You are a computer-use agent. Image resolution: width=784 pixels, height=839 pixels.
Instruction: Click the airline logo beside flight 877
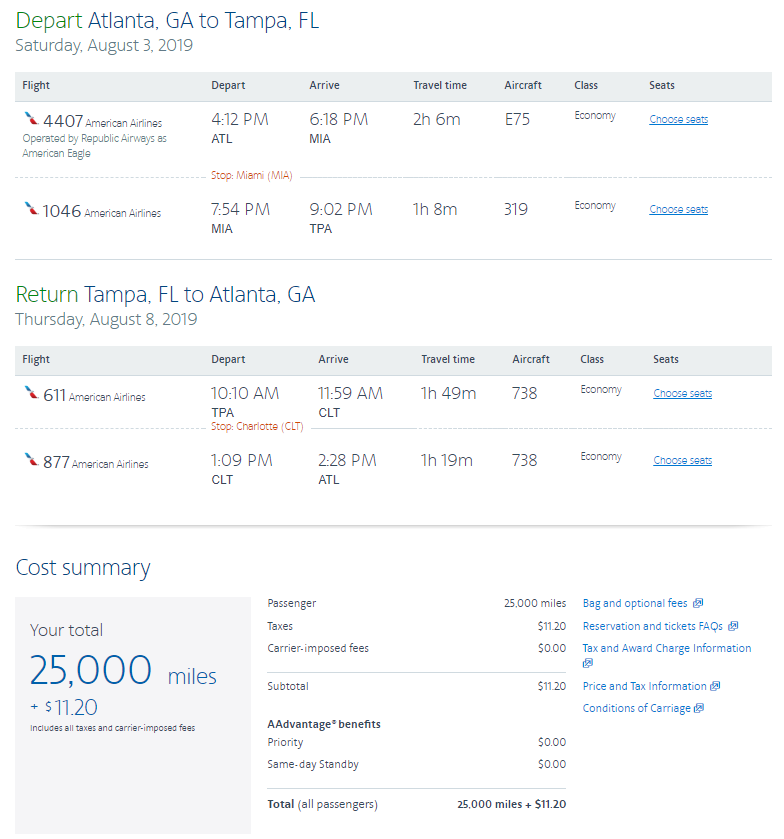tap(32, 460)
